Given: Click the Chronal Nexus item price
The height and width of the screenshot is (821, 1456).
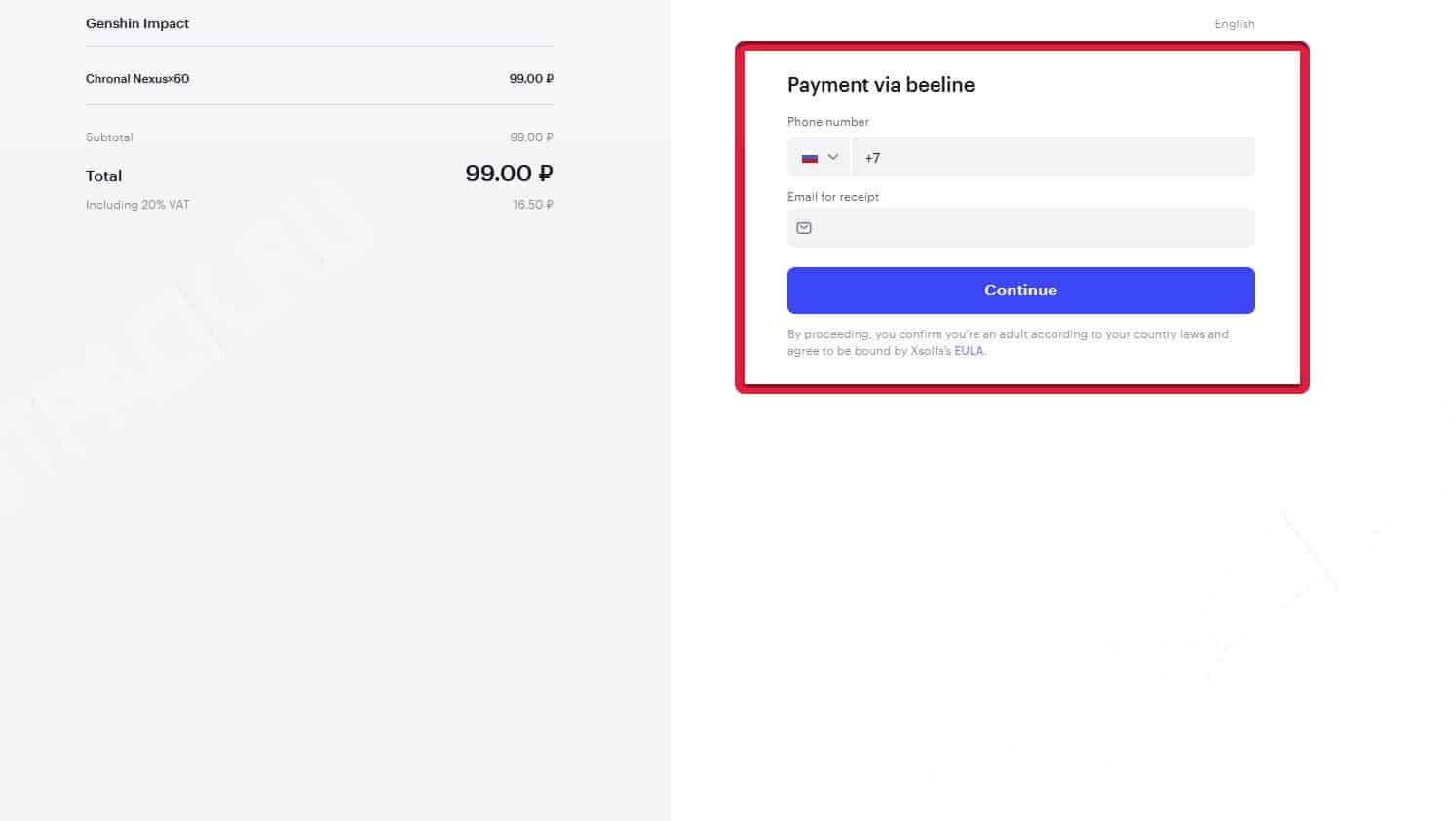Looking at the screenshot, I should pyautogui.click(x=531, y=79).
